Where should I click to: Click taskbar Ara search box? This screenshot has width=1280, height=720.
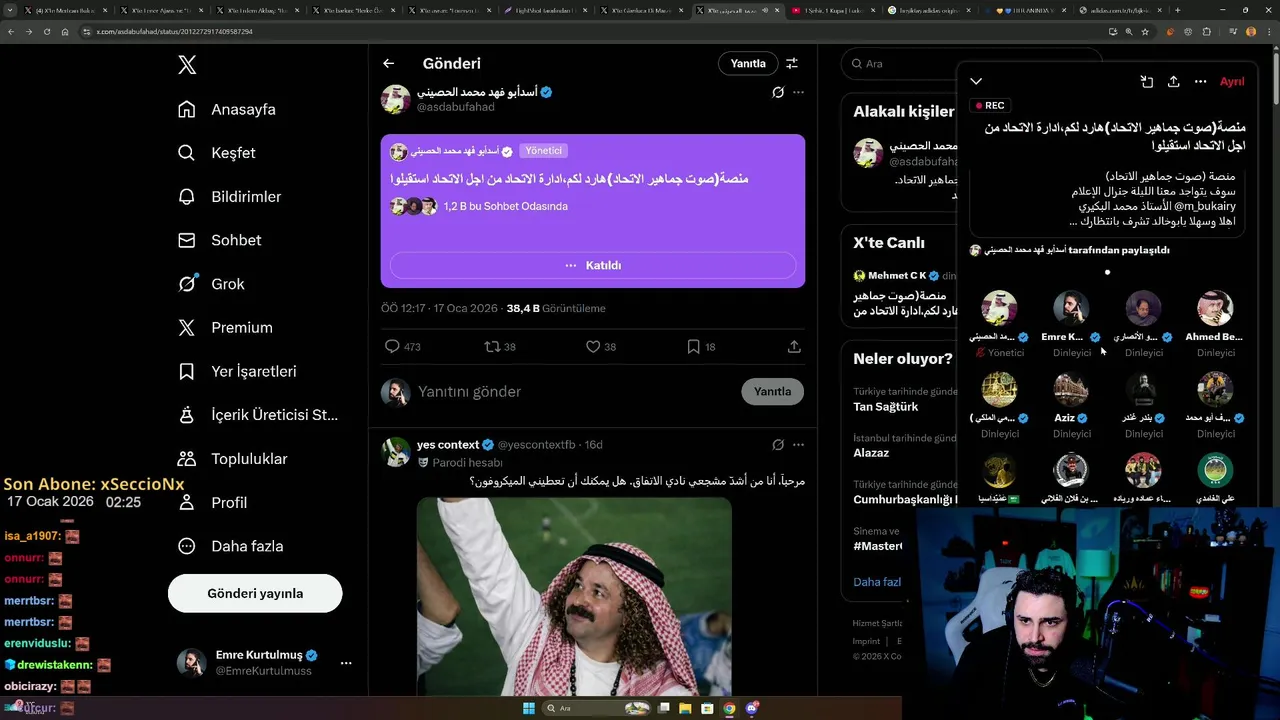(598, 708)
